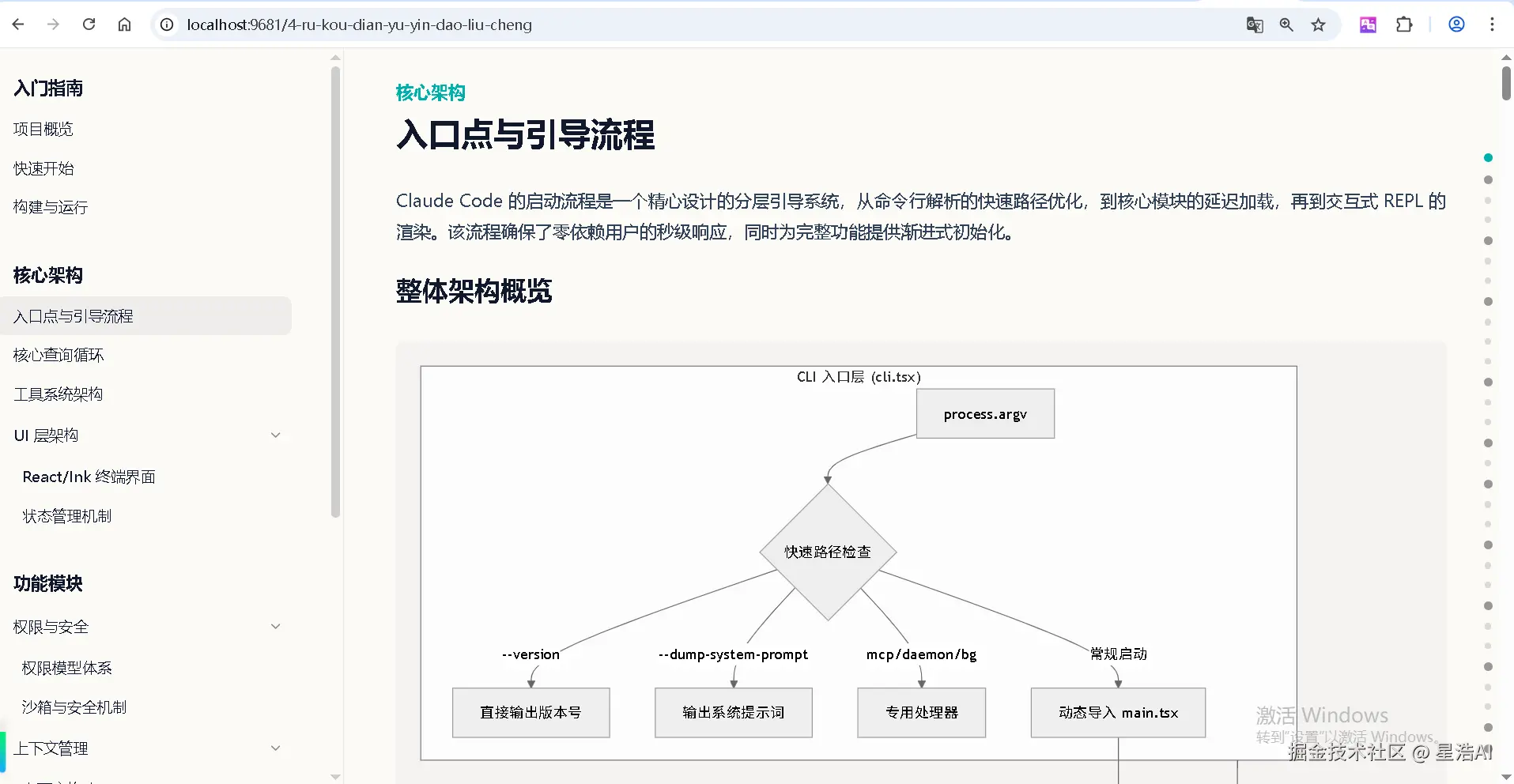Bookmark this page with the star

tap(1318, 24)
